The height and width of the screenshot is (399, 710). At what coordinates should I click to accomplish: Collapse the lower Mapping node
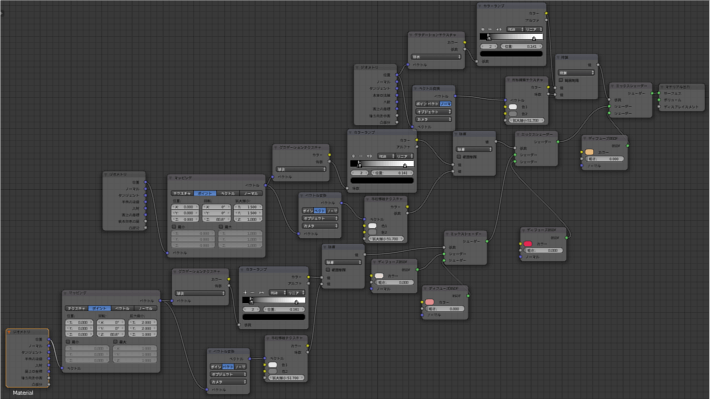point(66,293)
